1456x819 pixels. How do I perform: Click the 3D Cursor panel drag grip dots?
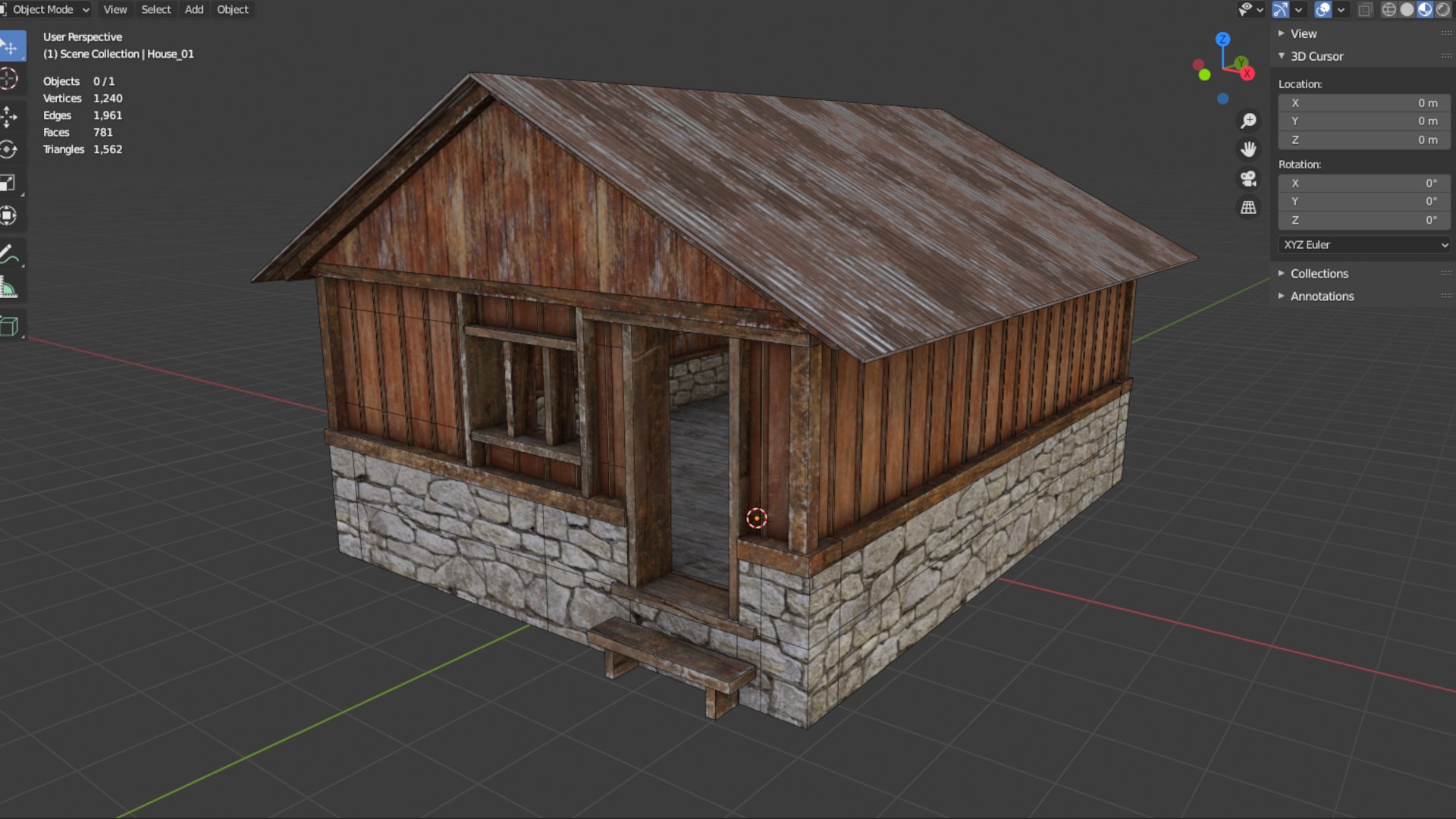click(x=1445, y=56)
